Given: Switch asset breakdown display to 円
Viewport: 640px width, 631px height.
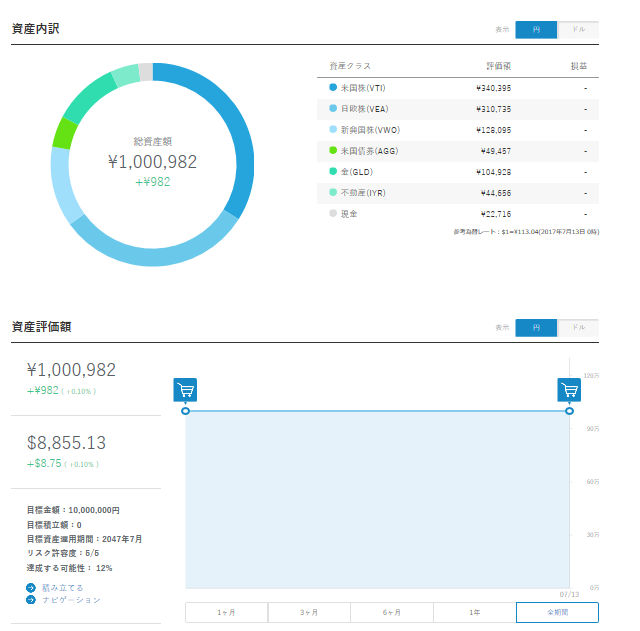Looking at the screenshot, I should click(536, 30).
